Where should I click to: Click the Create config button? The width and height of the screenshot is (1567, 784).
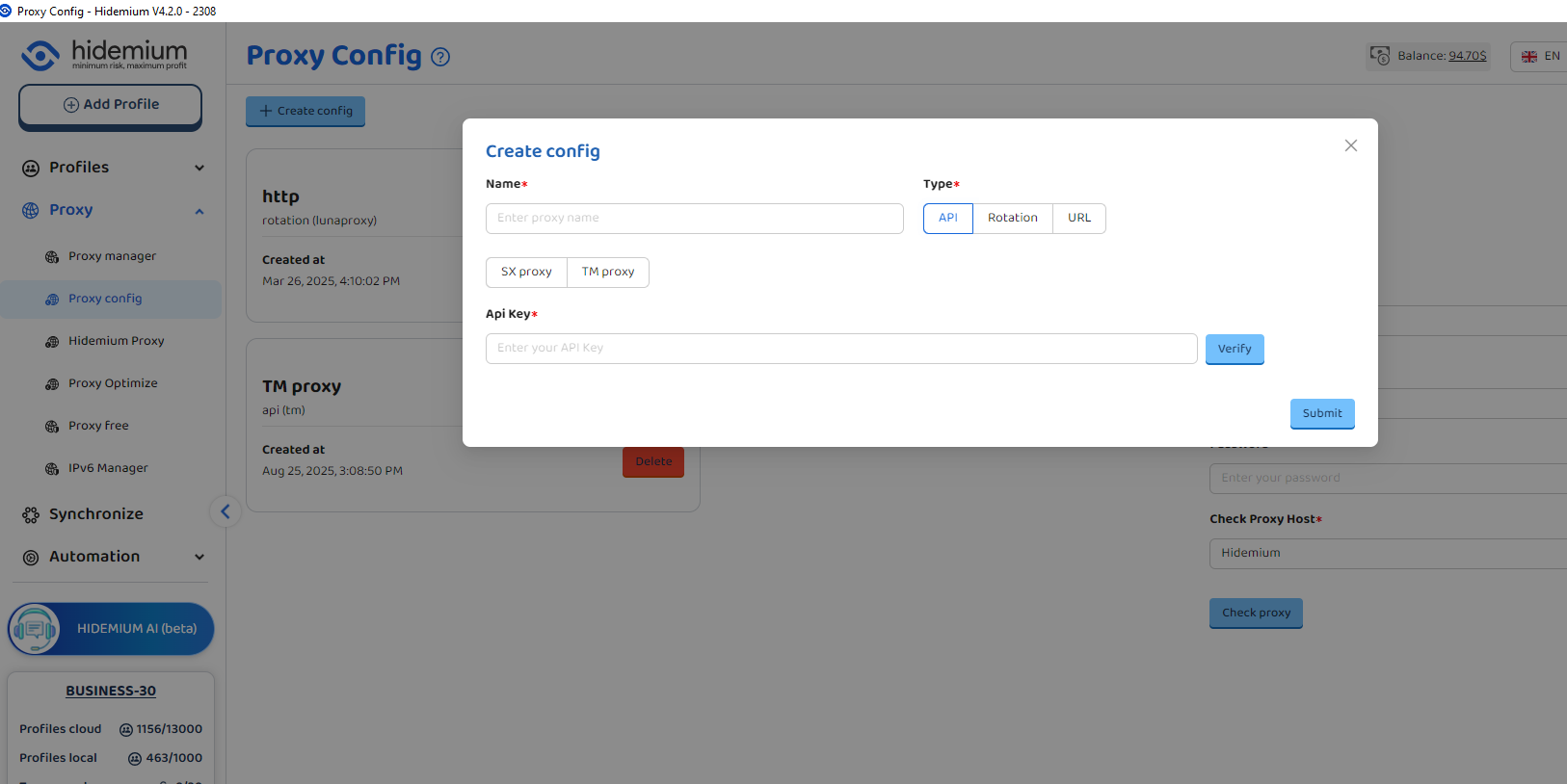305,112
